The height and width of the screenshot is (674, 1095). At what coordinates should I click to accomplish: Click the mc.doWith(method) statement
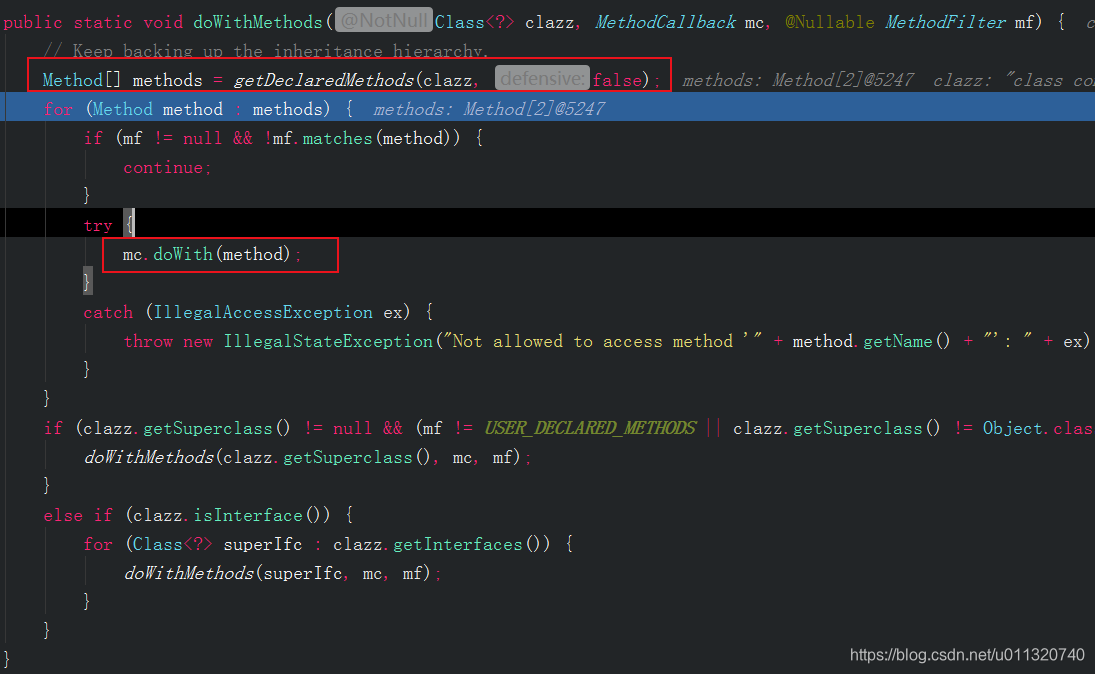point(207,254)
